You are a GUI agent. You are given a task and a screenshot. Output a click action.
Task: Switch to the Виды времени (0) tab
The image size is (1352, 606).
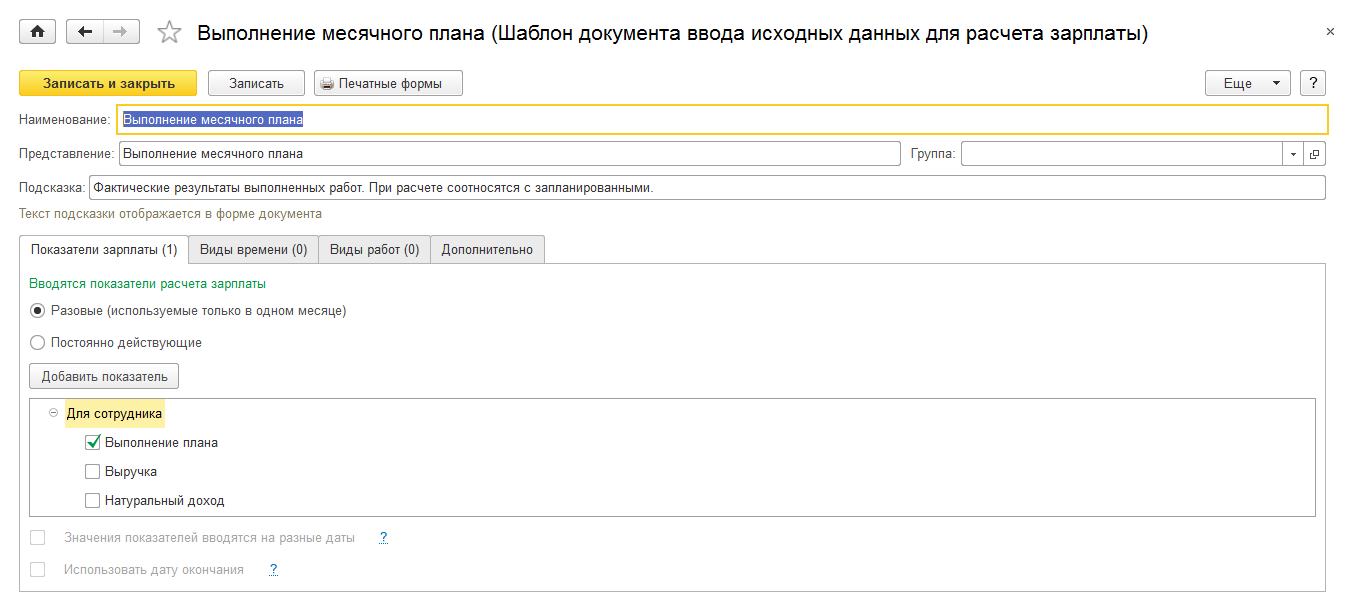[253, 249]
